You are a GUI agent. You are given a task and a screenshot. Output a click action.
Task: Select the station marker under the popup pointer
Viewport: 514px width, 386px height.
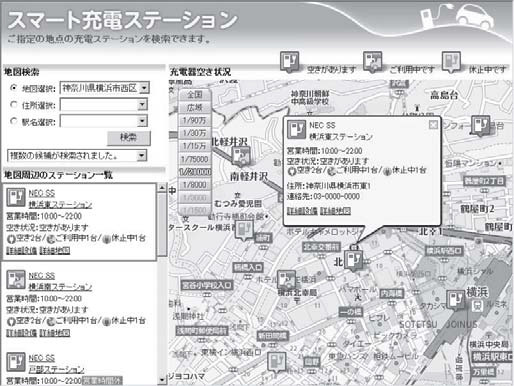click(354, 260)
